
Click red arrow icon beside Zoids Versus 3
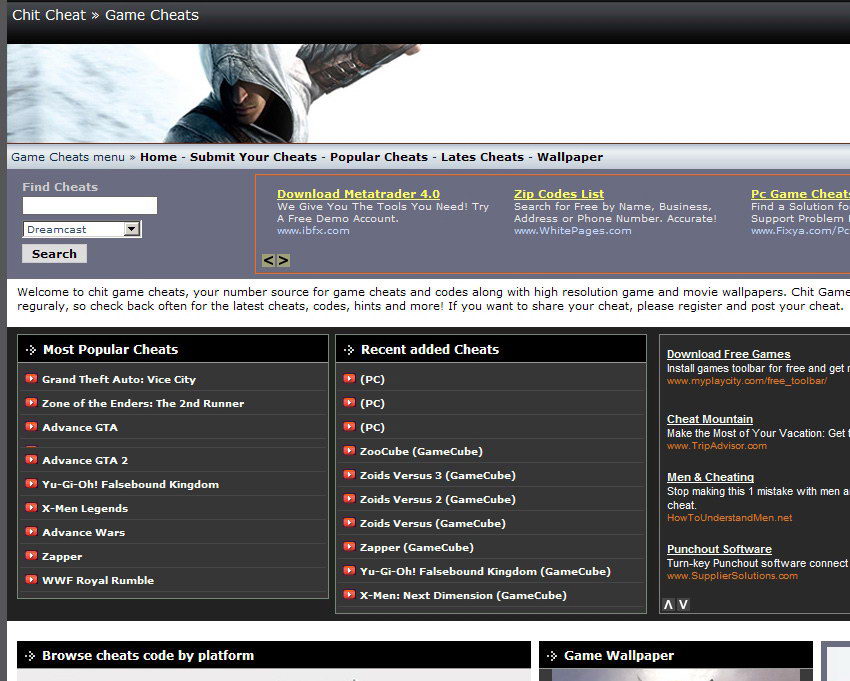point(349,474)
